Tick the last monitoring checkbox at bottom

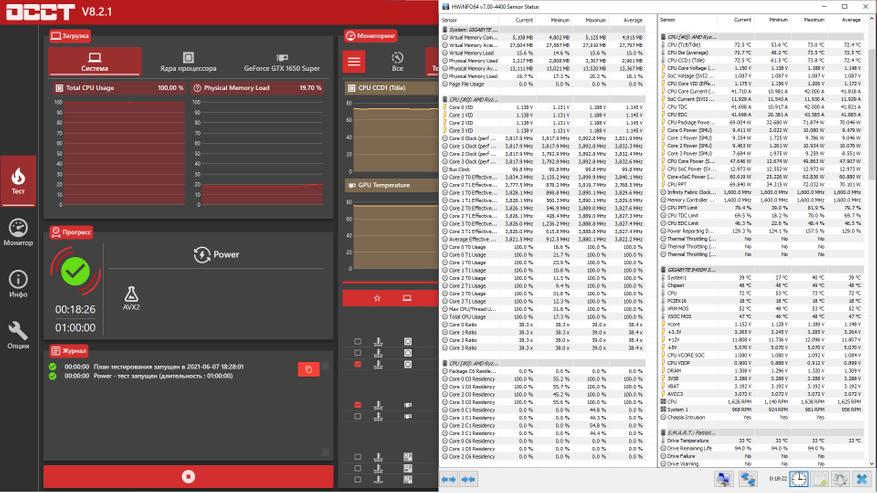tap(358, 479)
